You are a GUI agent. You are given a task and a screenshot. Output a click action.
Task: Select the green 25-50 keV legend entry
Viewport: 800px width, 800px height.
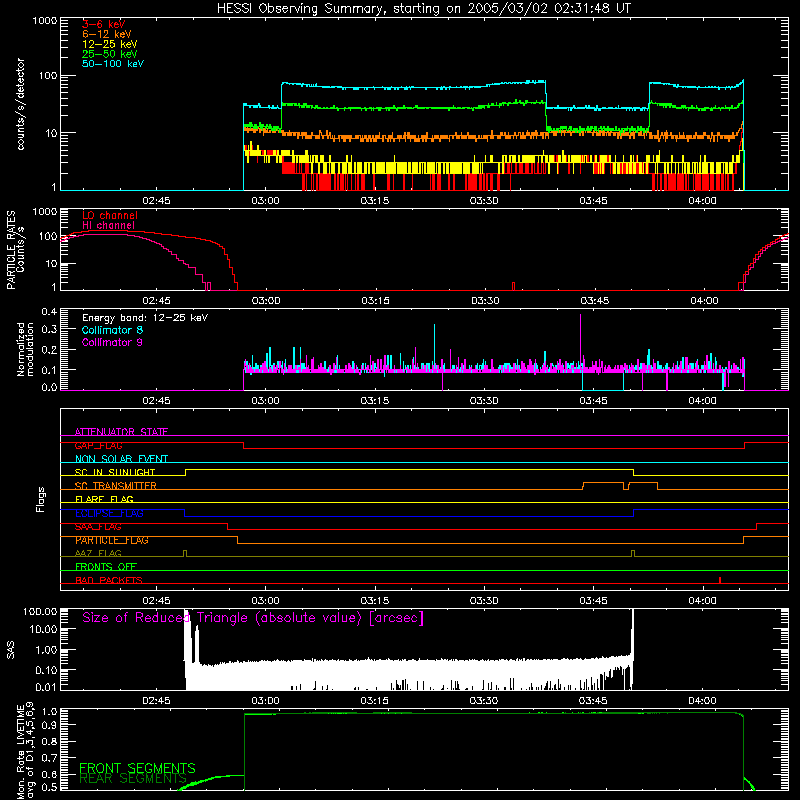point(110,54)
